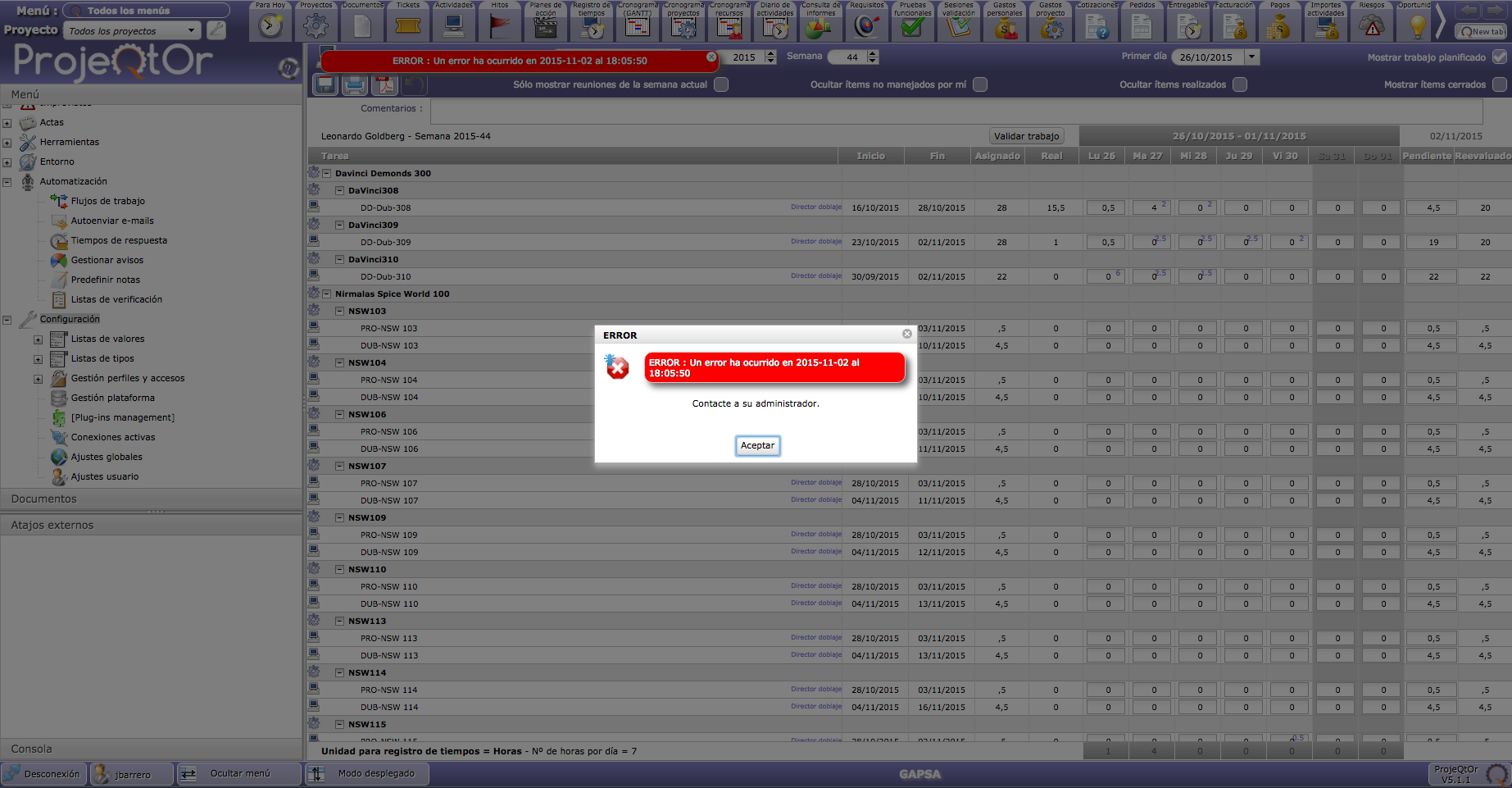Switch to the Documentos accordion section
The image size is (1512, 788).
point(152,499)
